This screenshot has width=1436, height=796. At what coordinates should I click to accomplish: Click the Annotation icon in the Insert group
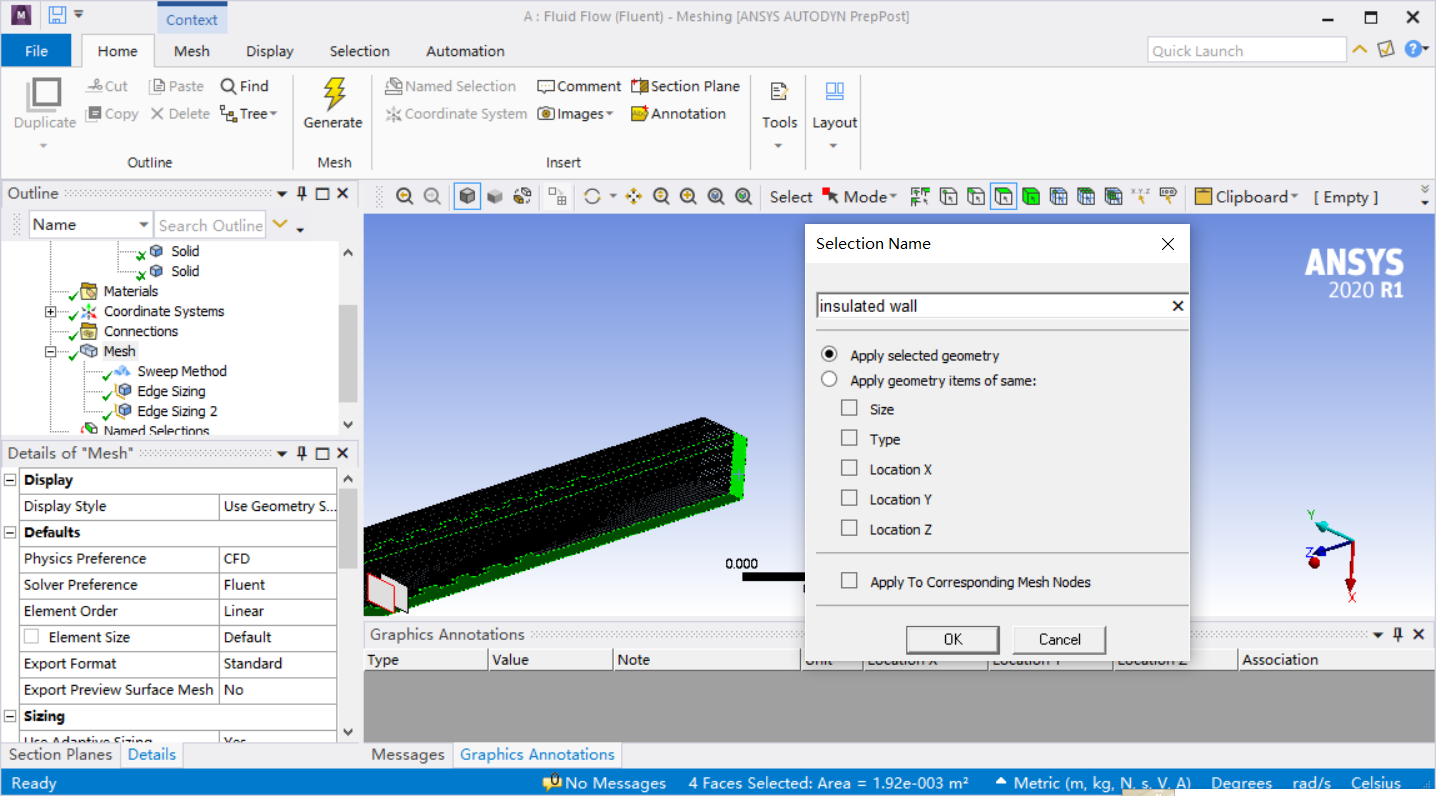(640, 114)
